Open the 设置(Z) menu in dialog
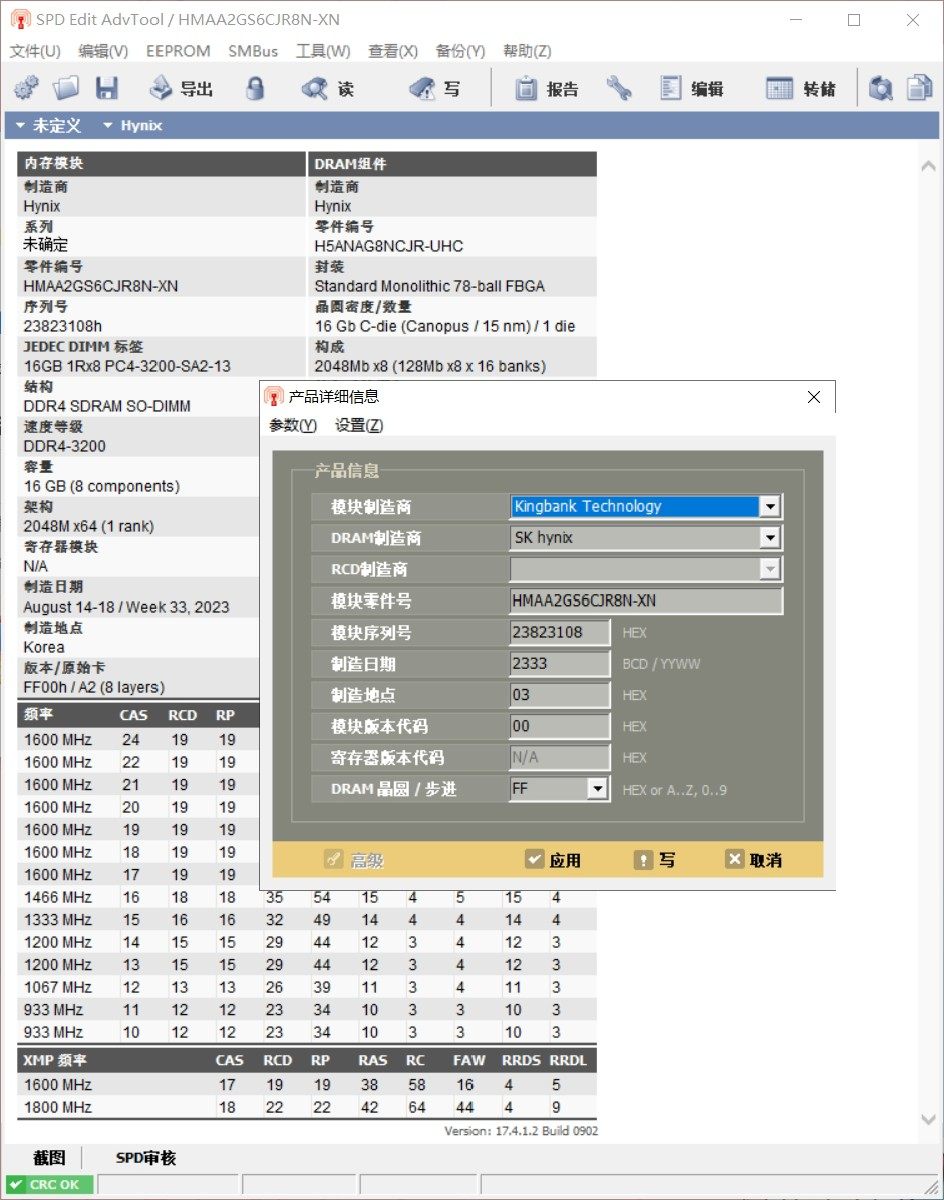Image resolution: width=944 pixels, height=1200 pixels. click(x=359, y=425)
